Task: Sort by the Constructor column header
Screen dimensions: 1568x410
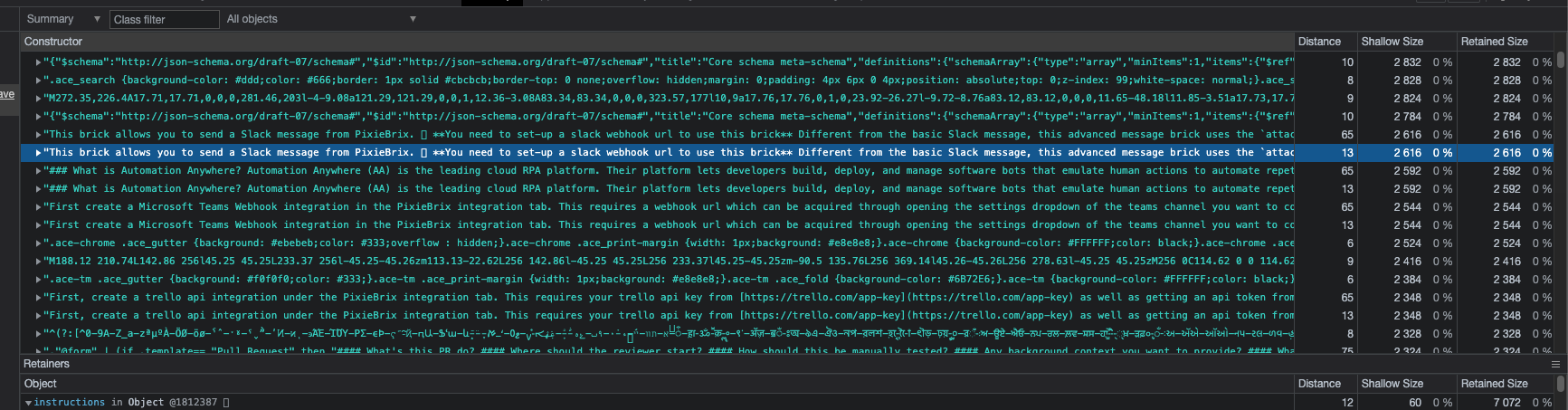Action: (x=658, y=42)
